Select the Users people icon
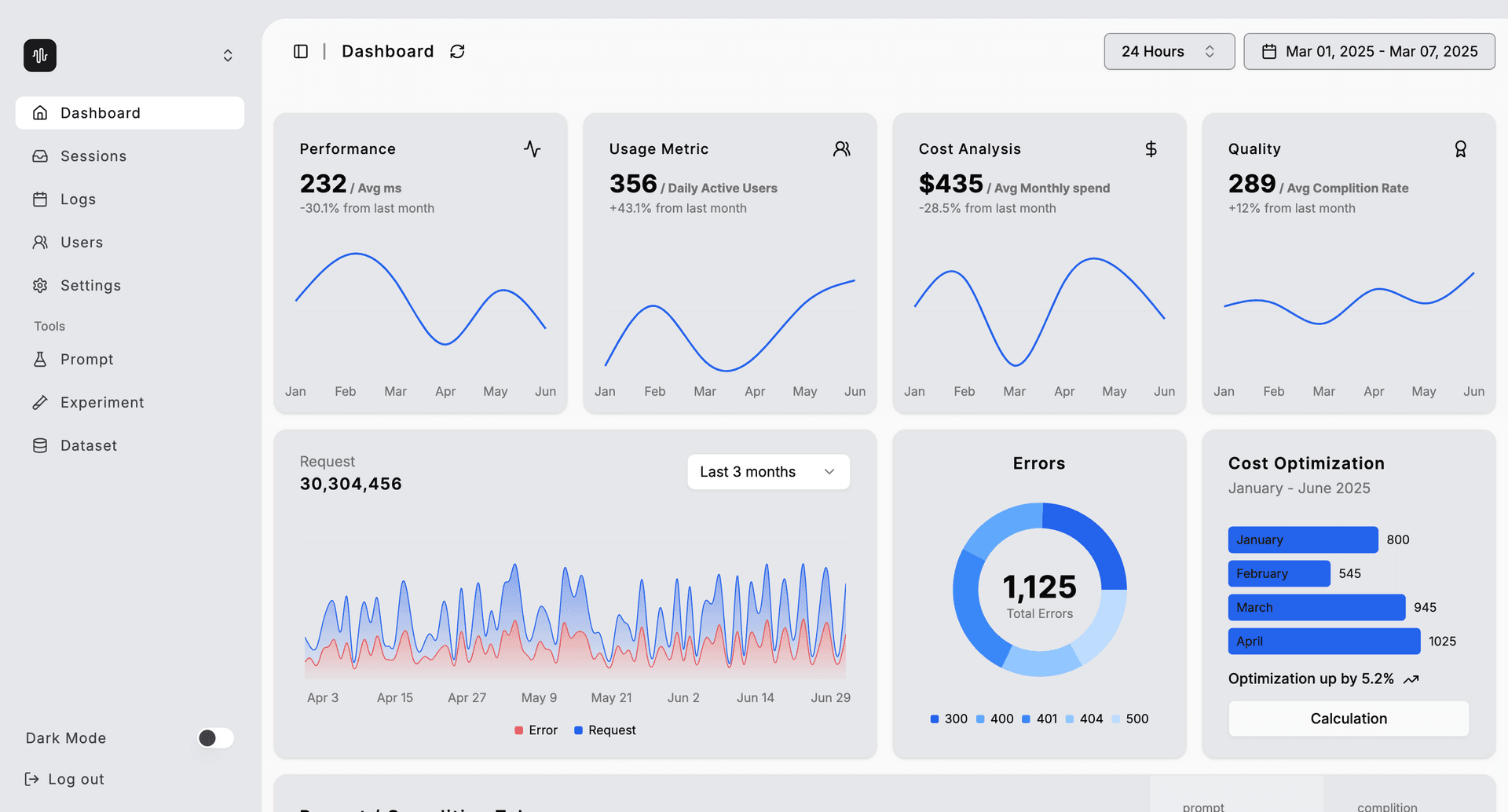The width and height of the screenshot is (1508, 812). pyautogui.click(x=40, y=242)
